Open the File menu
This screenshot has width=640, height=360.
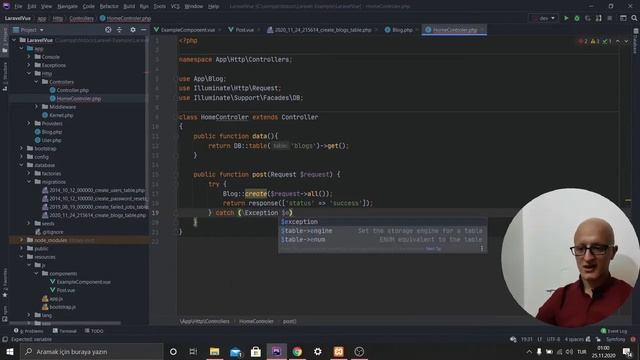tap(18, 6)
